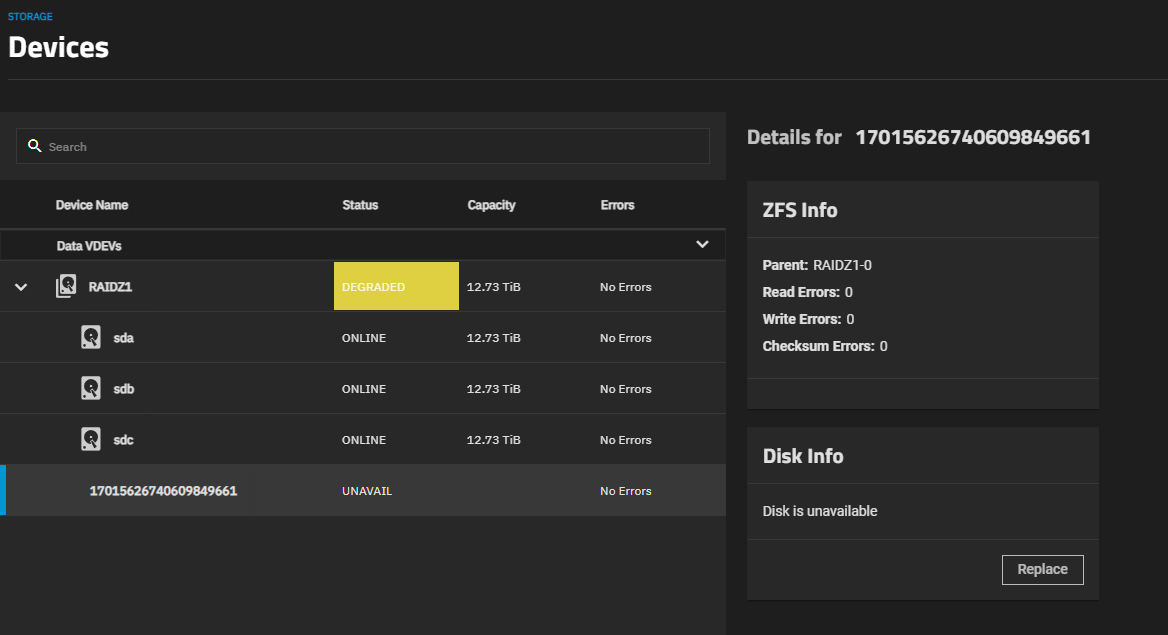
Task: Select the unavailable device 17015626740609849661 row
Action: click(x=363, y=490)
